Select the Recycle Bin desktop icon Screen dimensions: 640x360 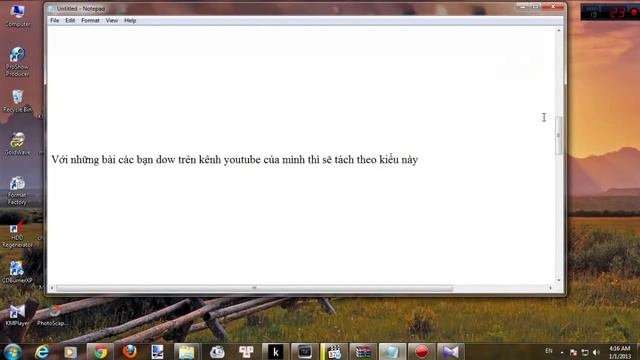click(17, 101)
